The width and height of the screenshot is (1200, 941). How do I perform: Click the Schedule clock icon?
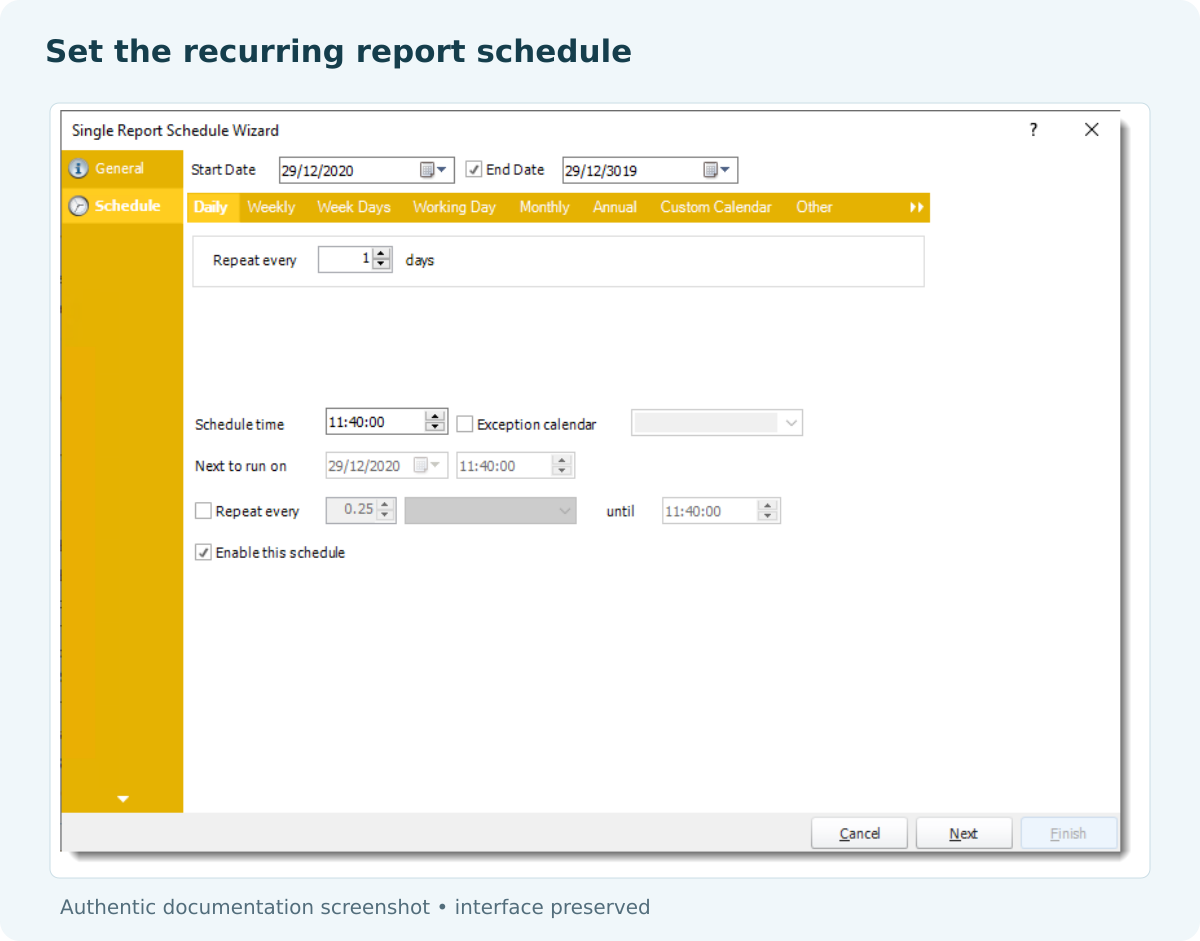click(x=78, y=206)
